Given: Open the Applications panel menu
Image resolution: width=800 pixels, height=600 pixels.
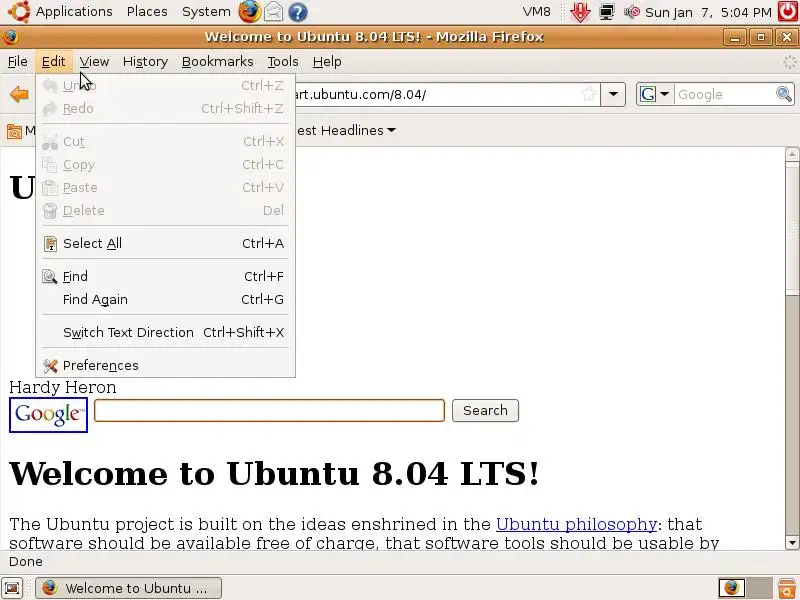Looking at the screenshot, I should 74,11.
